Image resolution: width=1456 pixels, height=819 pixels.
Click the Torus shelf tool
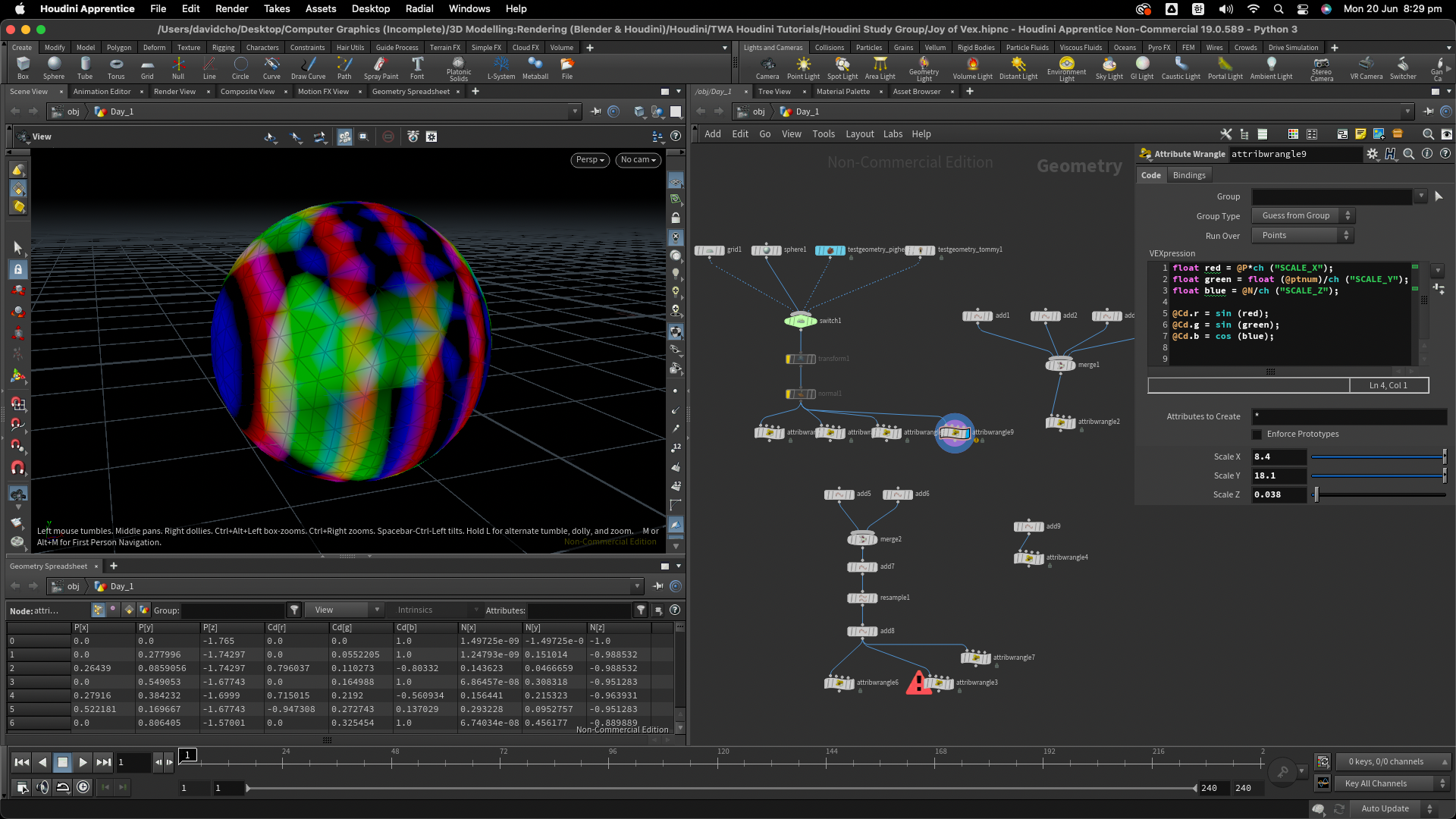(x=116, y=67)
